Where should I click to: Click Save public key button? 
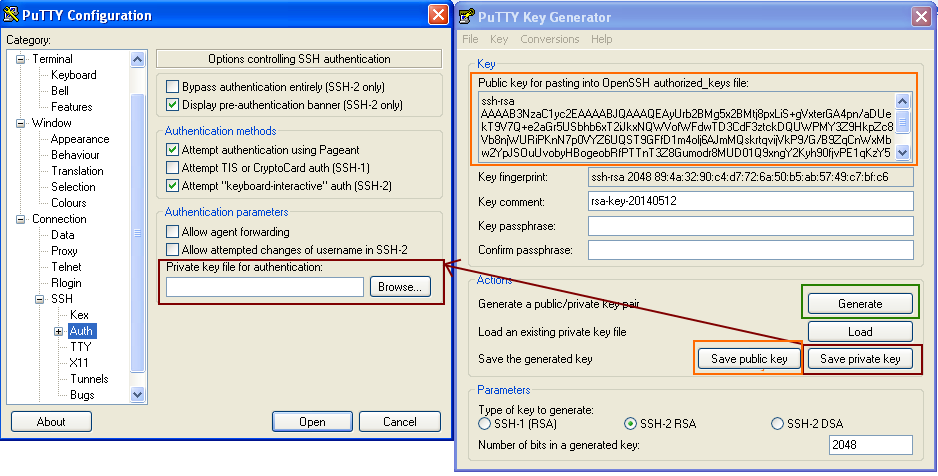pos(749,359)
